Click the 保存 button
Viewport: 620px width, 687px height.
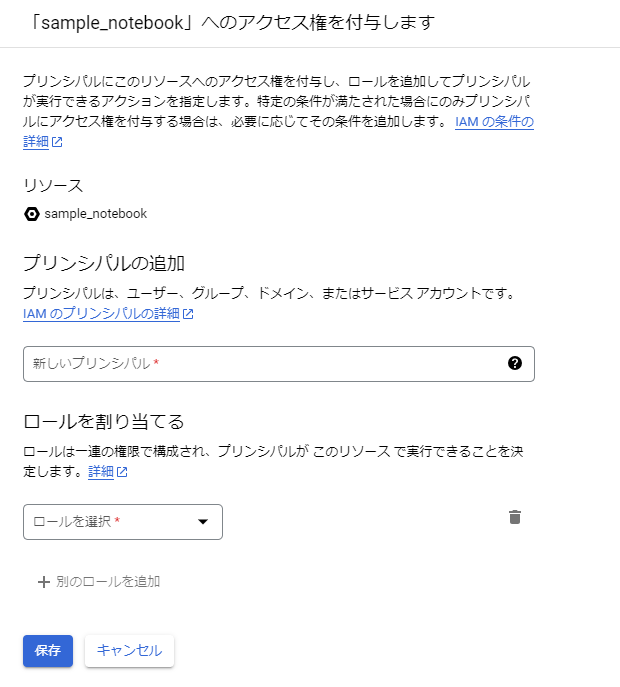[48, 651]
